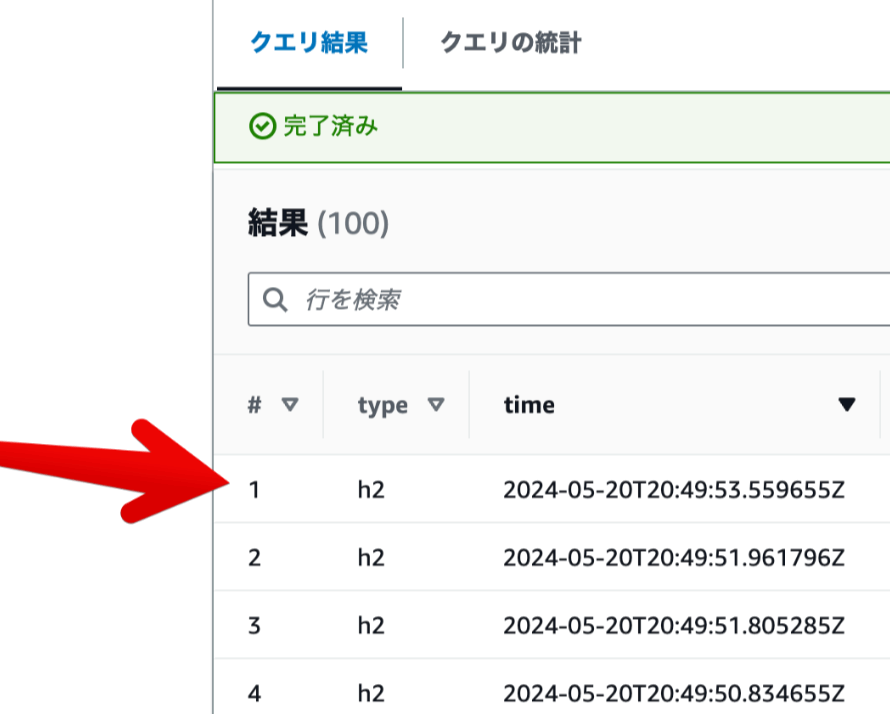This screenshot has height=714, width=890.
Task: Click the 完了済み green check icon
Action: click(262, 126)
